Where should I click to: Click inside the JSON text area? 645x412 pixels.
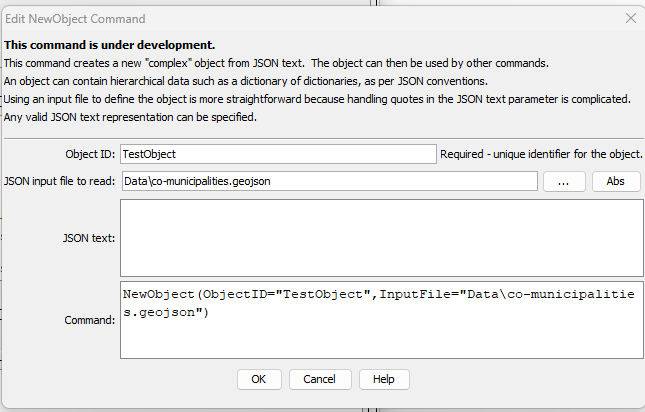(x=382, y=238)
